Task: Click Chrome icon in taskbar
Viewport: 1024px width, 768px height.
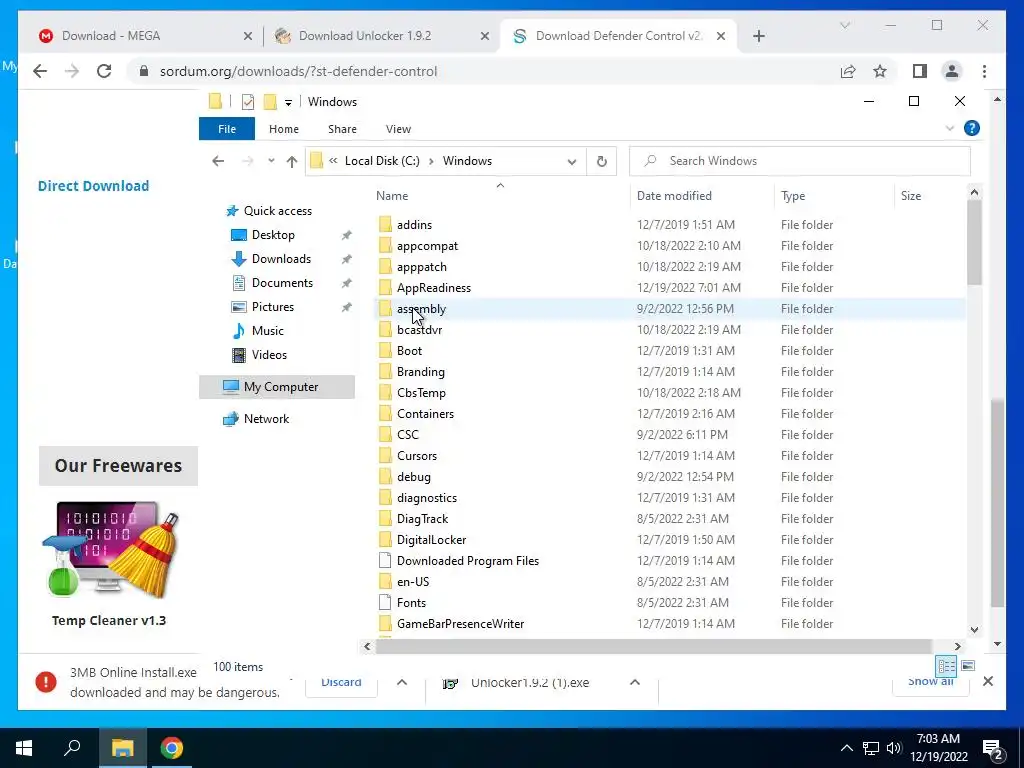Action: tap(172, 748)
